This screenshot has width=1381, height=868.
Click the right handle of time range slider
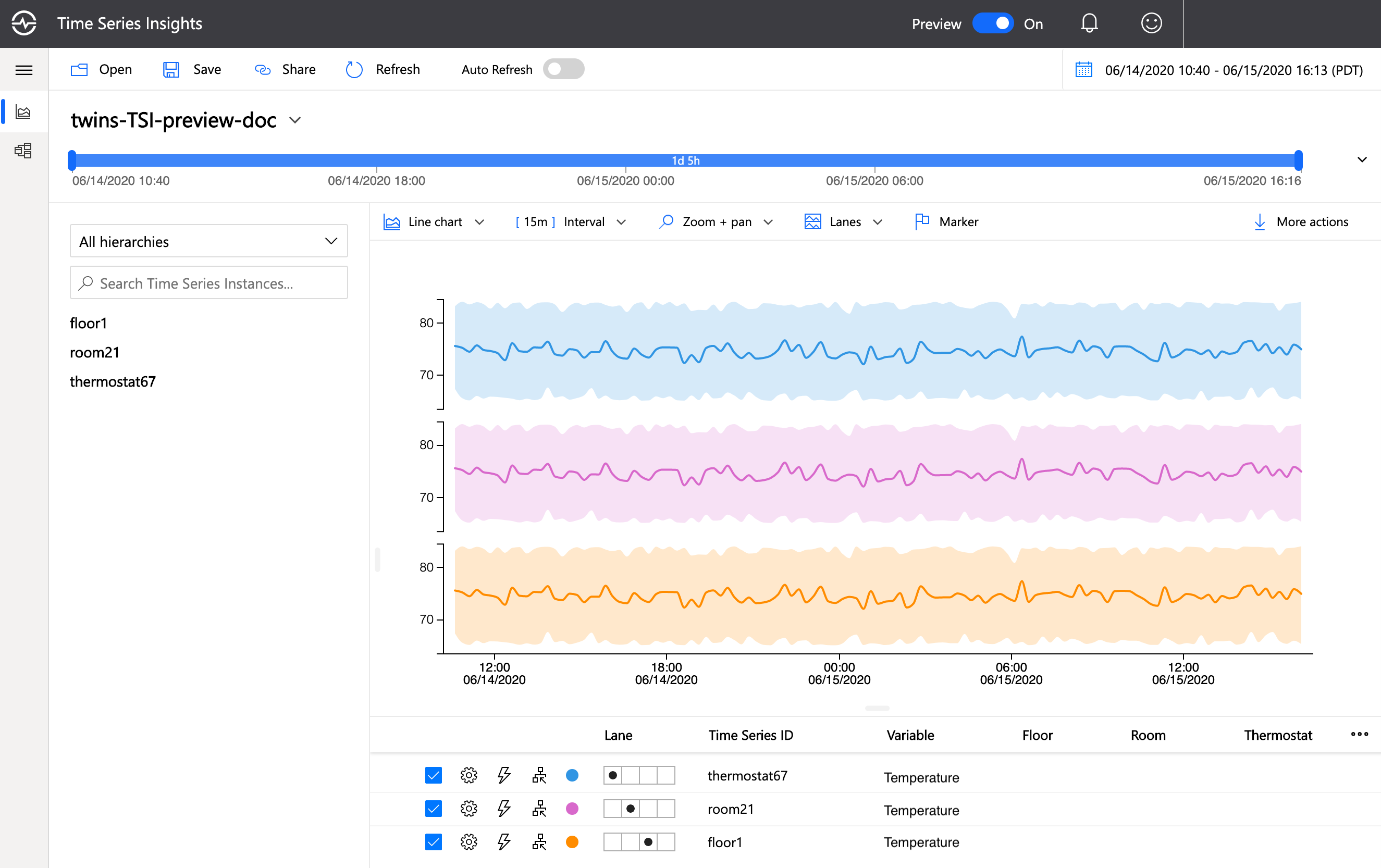1298,160
